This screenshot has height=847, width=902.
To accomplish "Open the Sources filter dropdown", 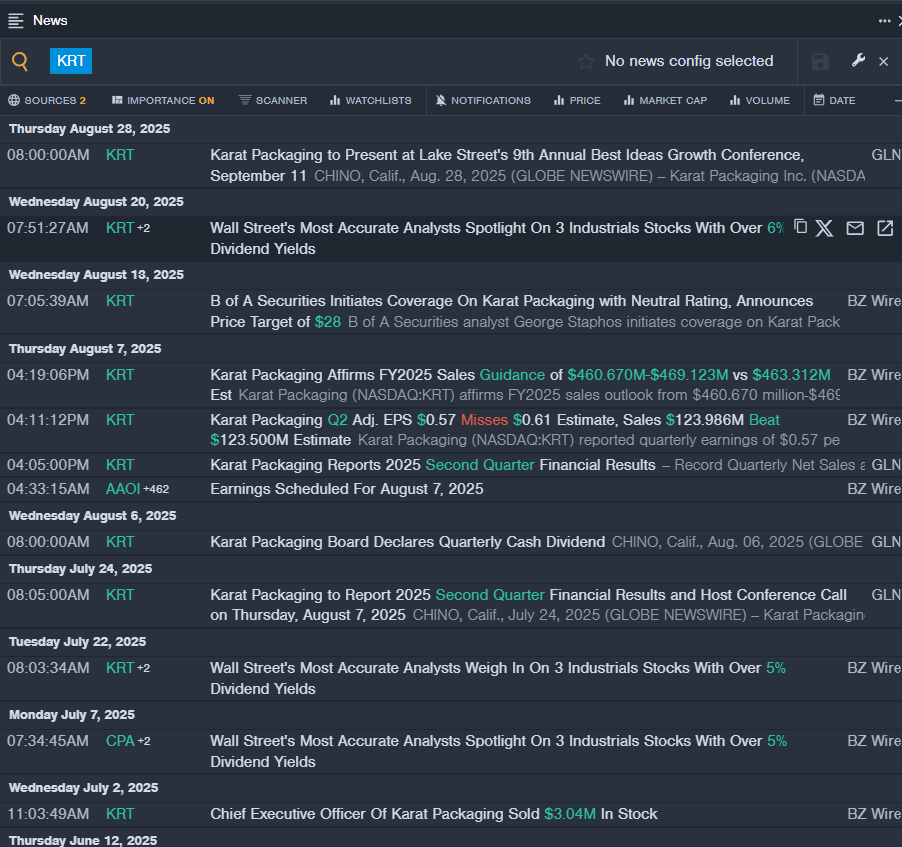I will point(47,100).
